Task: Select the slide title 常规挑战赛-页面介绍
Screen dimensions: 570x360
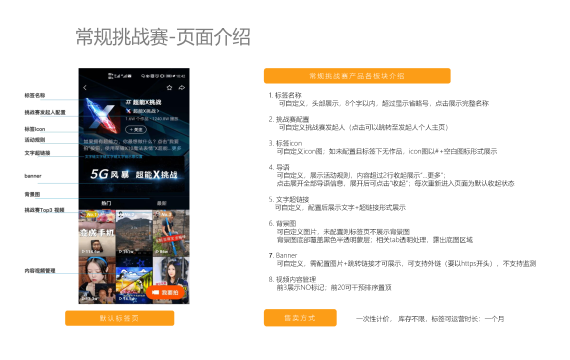Action: coord(163,37)
